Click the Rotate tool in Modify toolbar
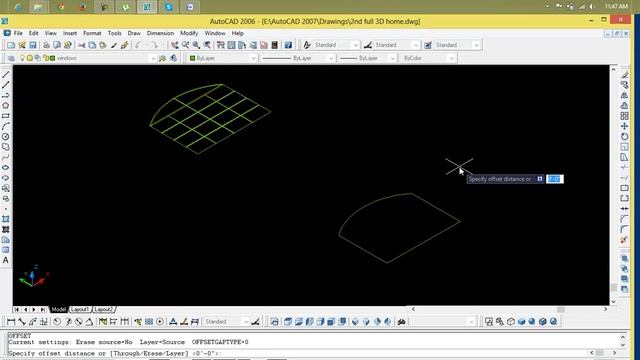640x360 pixels. click(624, 137)
